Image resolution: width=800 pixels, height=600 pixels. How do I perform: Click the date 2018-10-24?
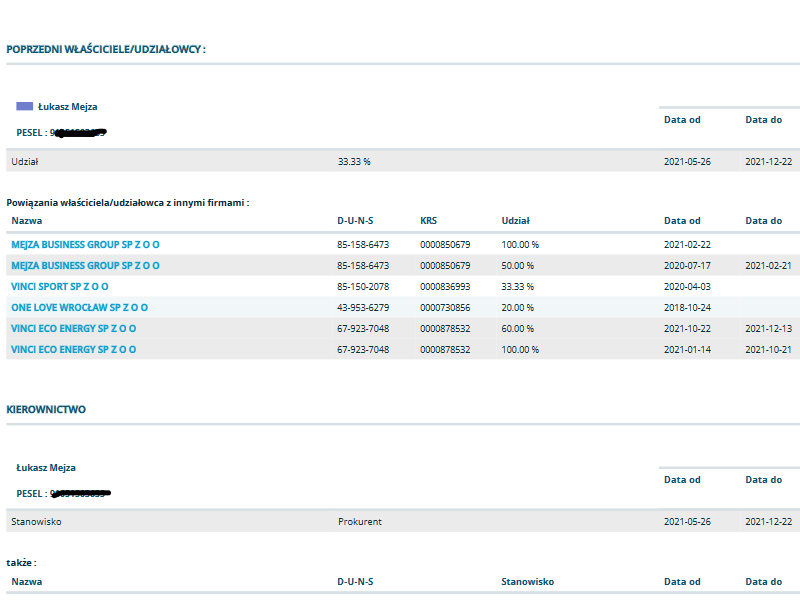coord(687,308)
